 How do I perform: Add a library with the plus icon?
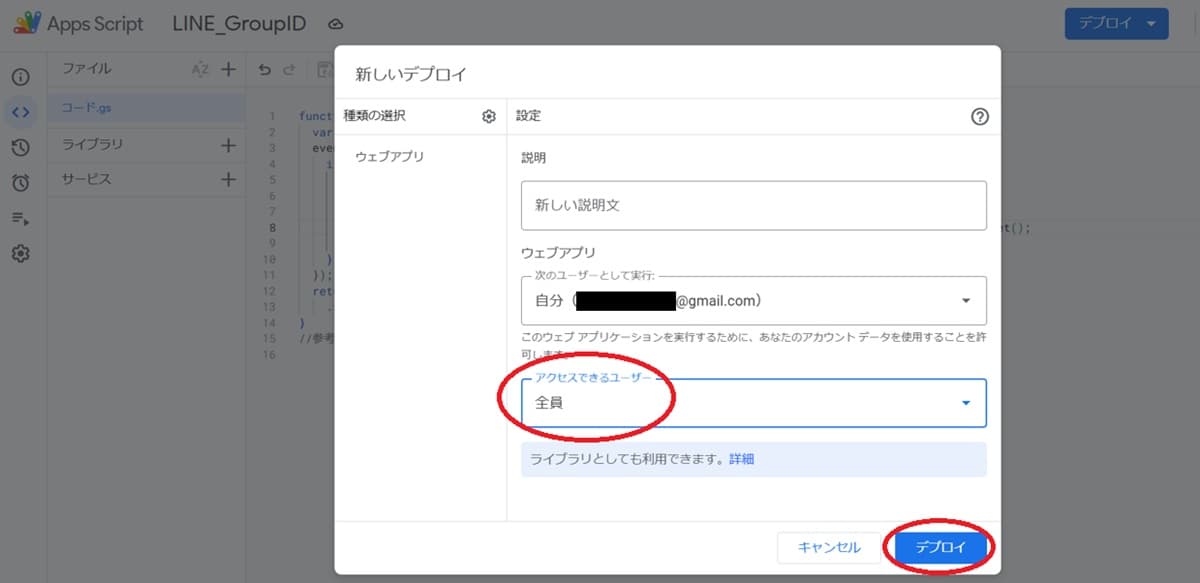(228, 145)
